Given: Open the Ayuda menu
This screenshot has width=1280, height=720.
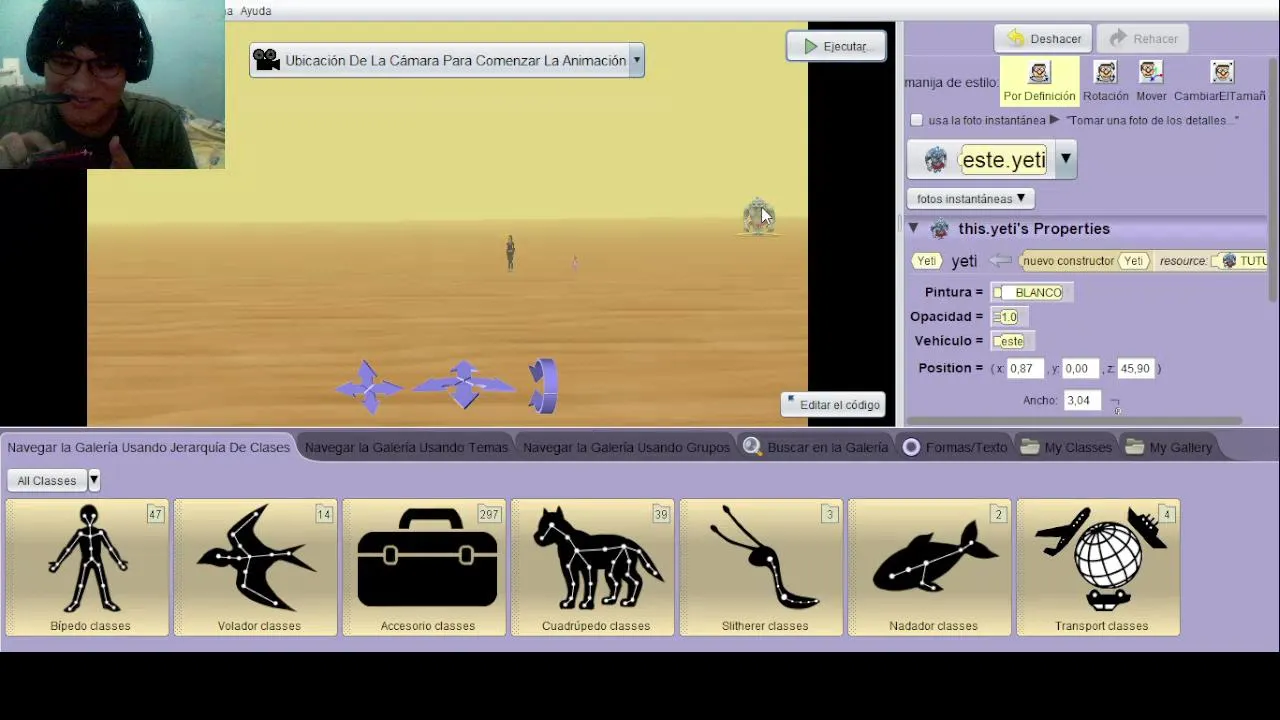Looking at the screenshot, I should [256, 11].
